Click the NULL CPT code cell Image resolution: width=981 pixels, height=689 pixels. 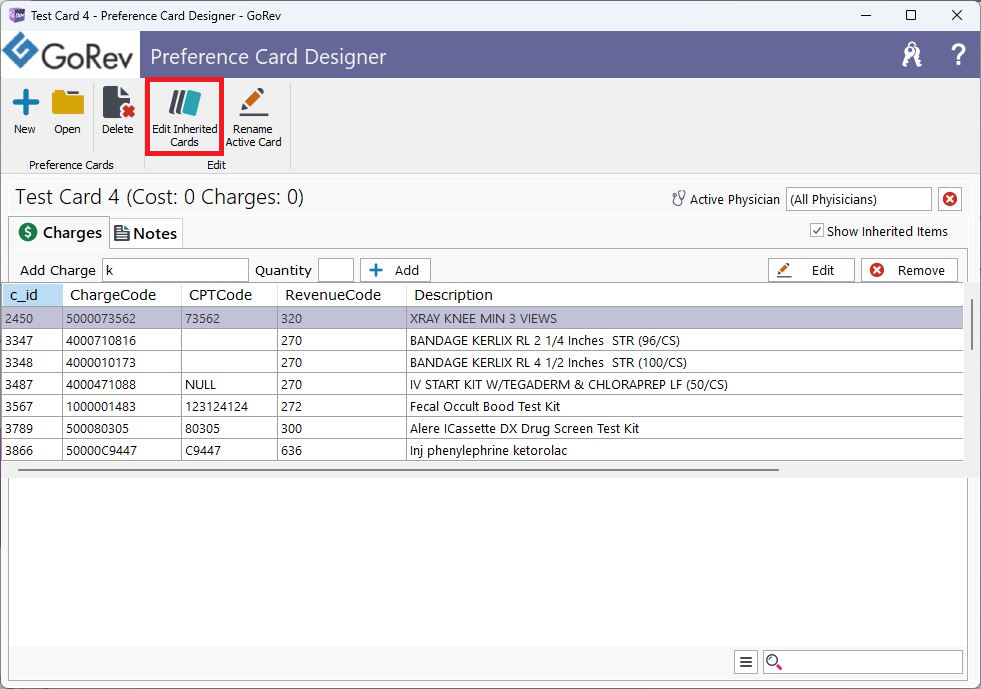[x=230, y=384]
